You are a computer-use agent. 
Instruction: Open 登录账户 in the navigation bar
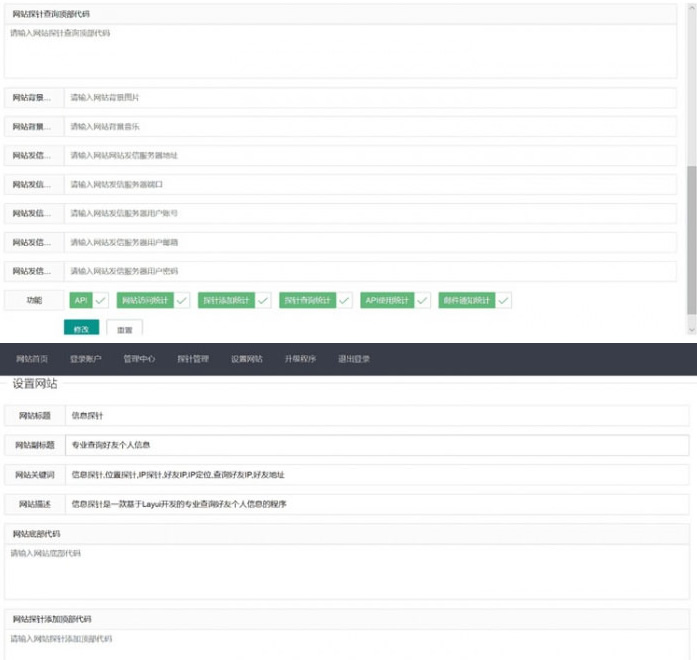86,359
